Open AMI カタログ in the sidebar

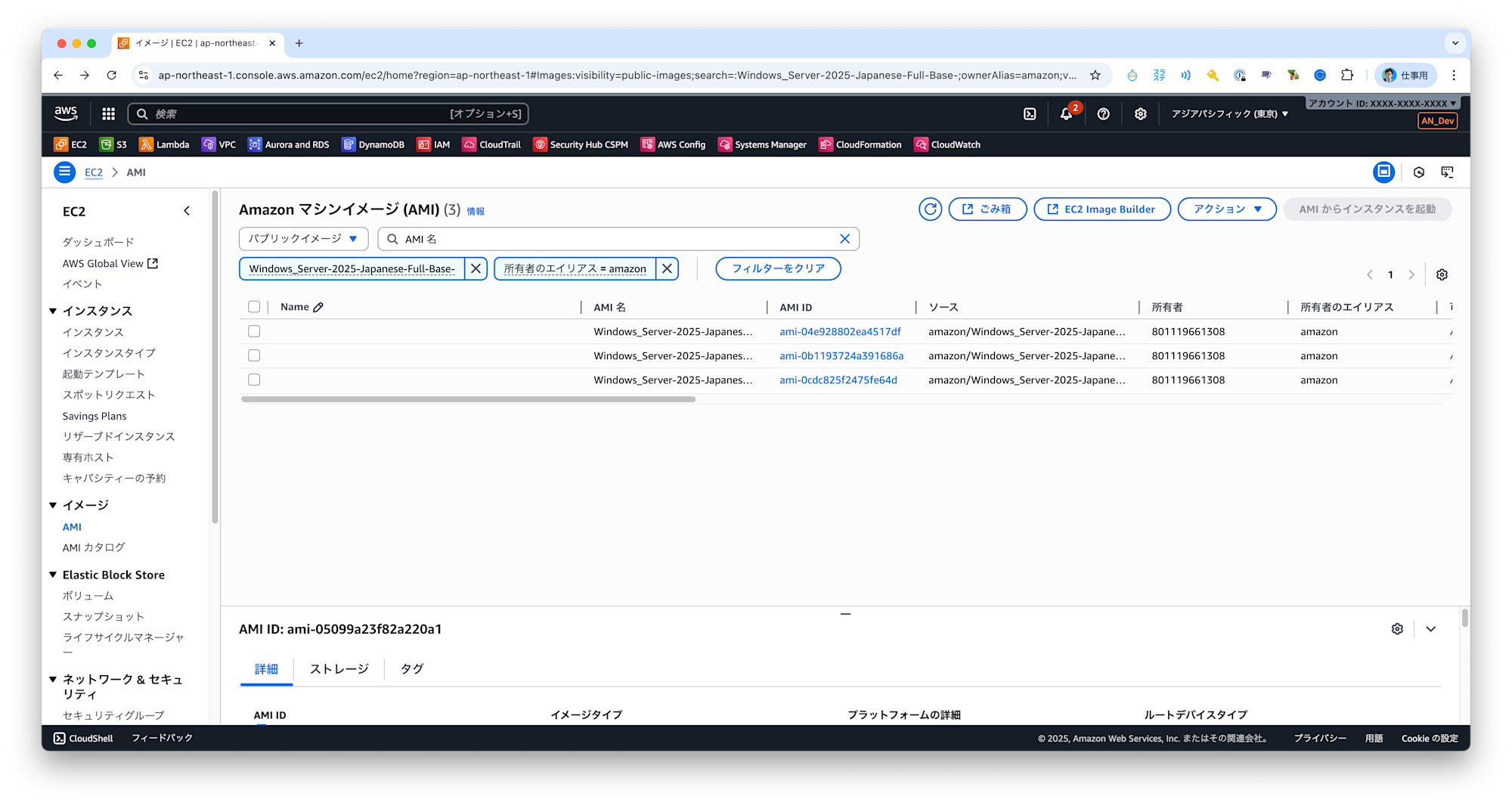click(x=94, y=547)
